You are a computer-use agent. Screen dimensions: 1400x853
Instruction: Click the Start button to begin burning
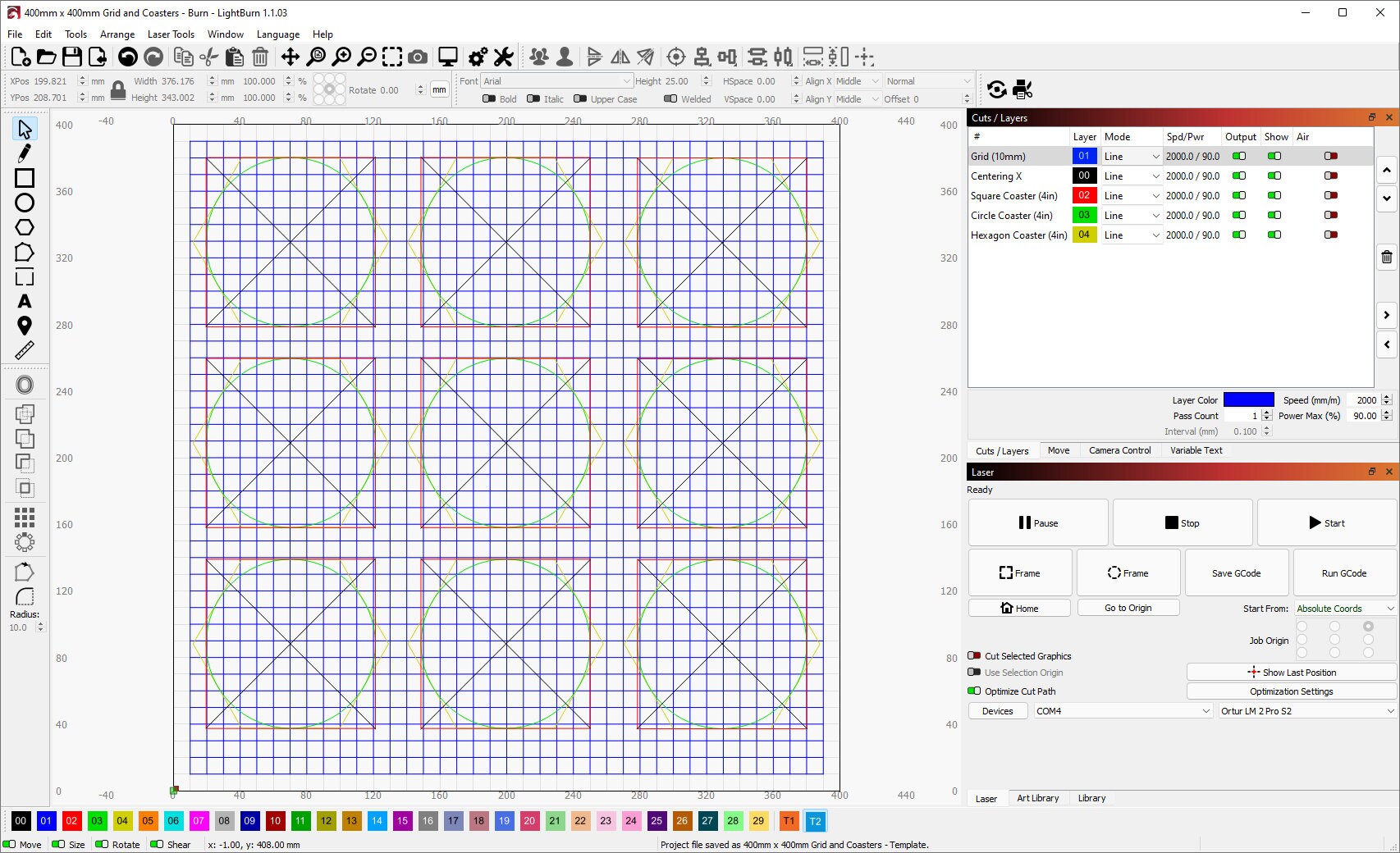[x=1328, y=522]
